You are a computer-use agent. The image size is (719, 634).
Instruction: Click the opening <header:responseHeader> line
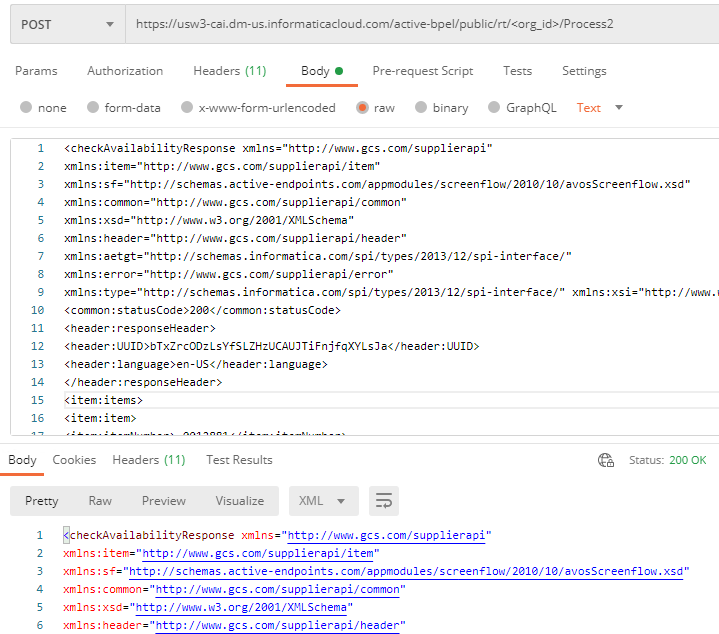[x=140, y=328]
